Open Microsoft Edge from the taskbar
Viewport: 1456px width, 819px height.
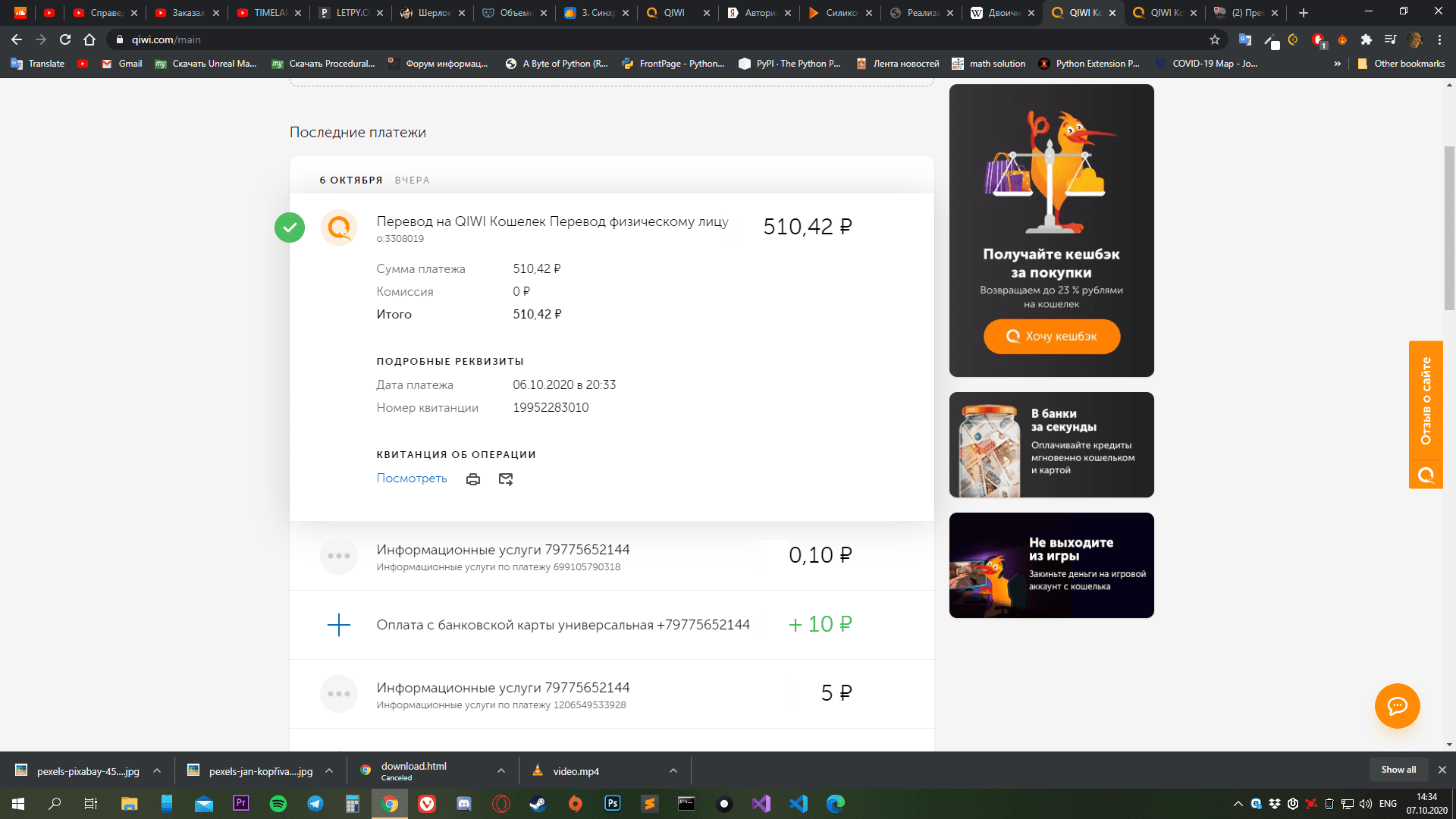[x=836, y=804]
